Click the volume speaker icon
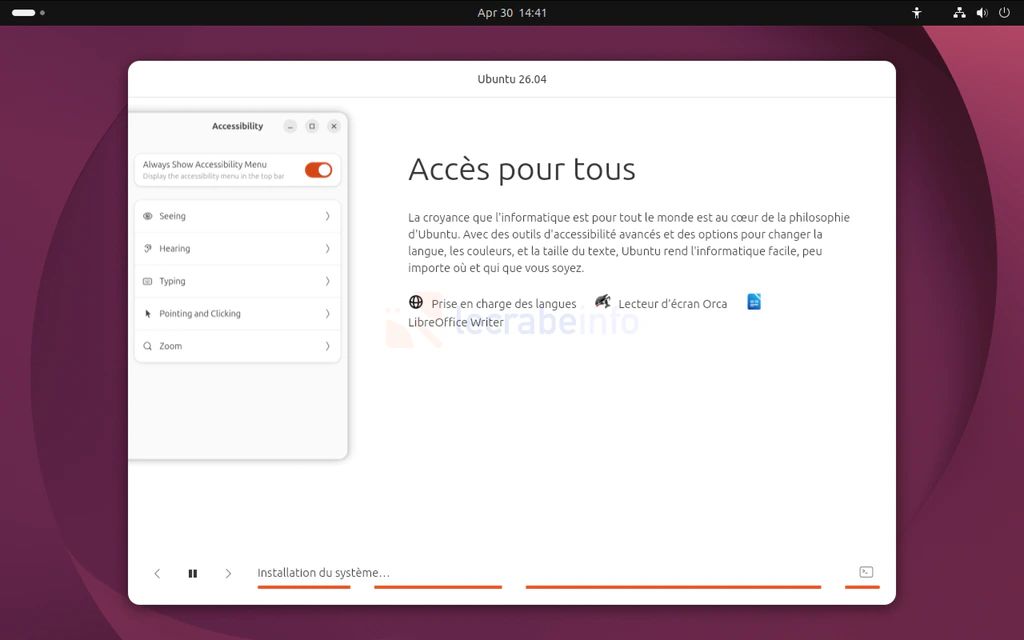1024x640 pixels. 981,13
